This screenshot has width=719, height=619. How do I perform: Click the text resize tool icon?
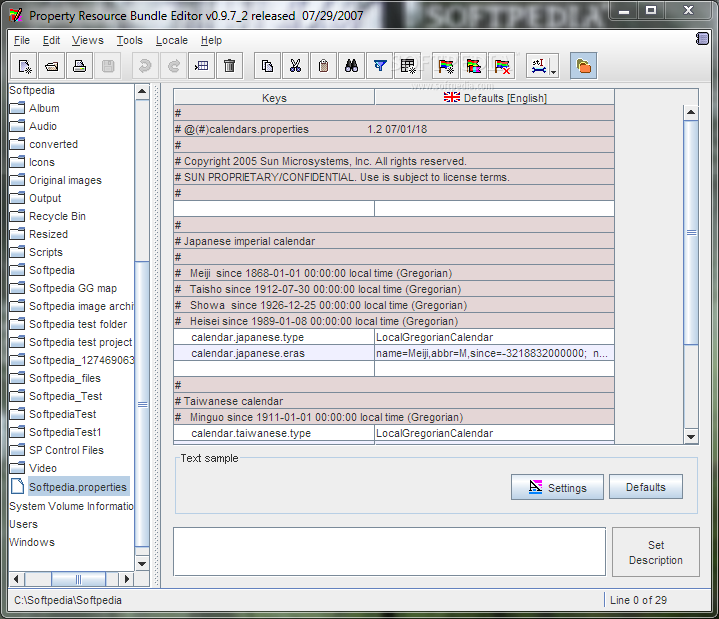click(x=538, y=66)
